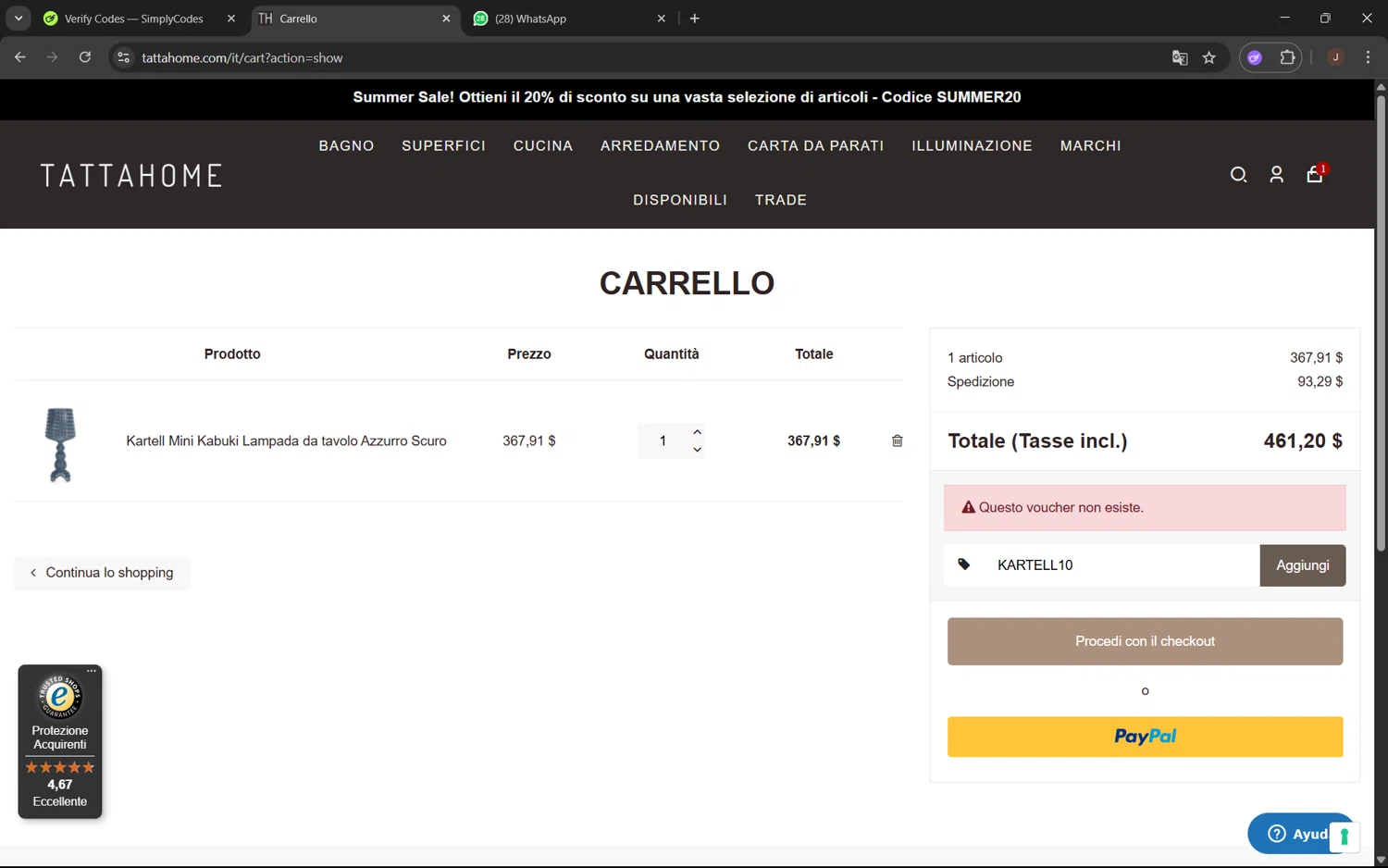Open Chrome three-dot menu
1388x868 pixels.
(x=1368, y=57)
